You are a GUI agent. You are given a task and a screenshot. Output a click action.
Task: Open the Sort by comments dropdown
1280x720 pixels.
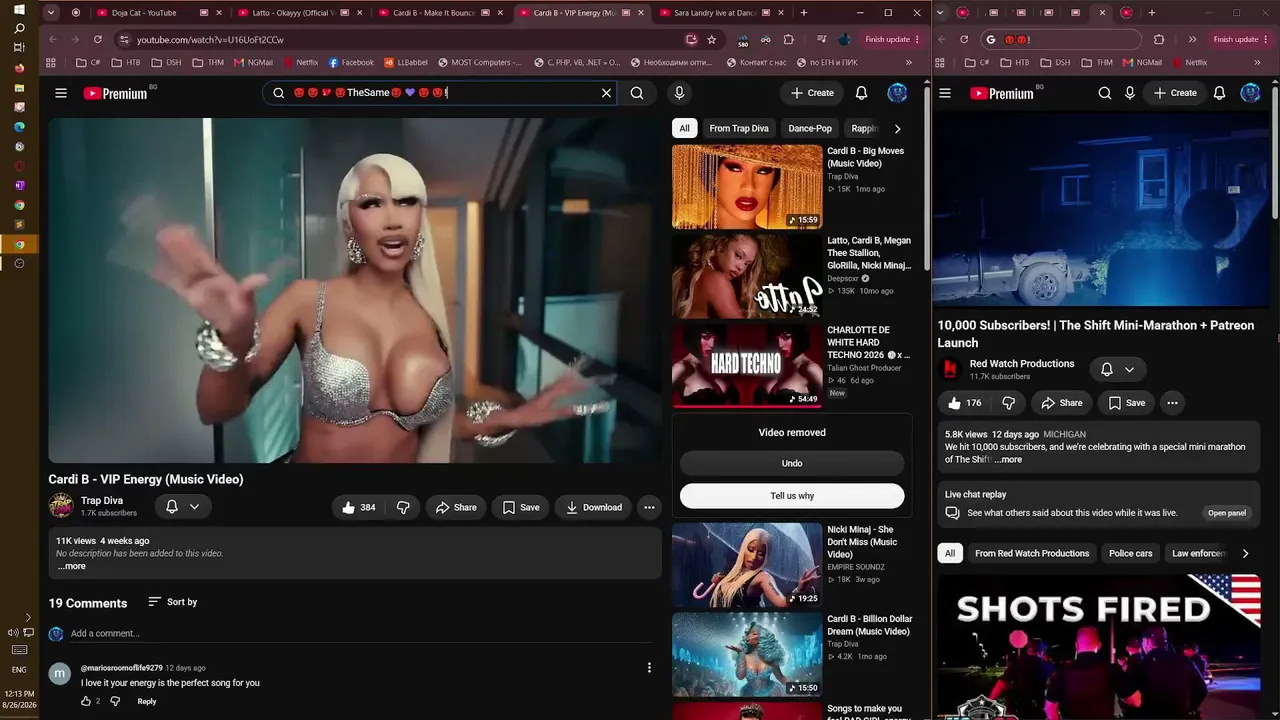tap(172, 602)
